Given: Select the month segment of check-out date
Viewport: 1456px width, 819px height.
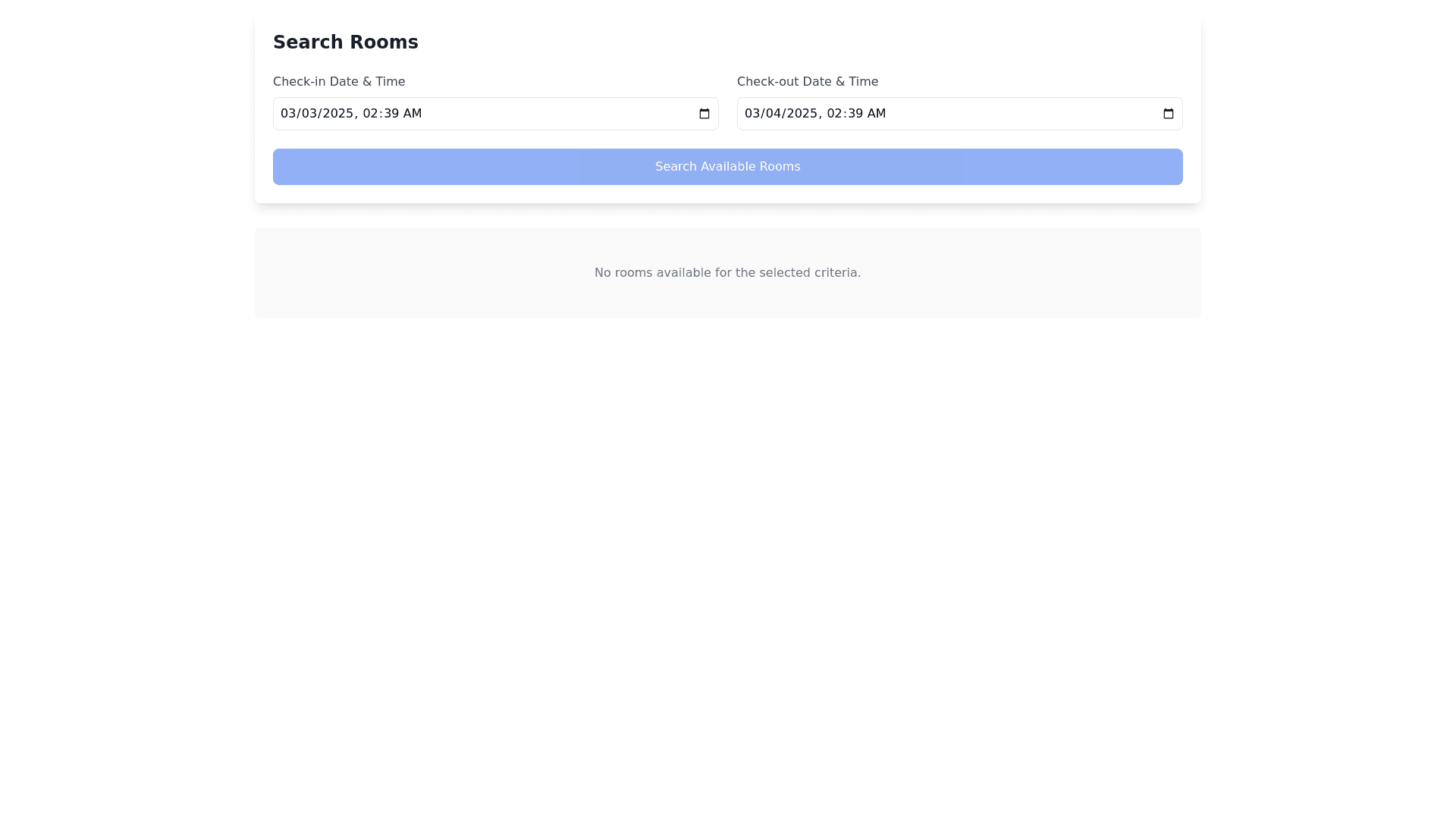Looking at the screenshot, I should coord(752,114).
